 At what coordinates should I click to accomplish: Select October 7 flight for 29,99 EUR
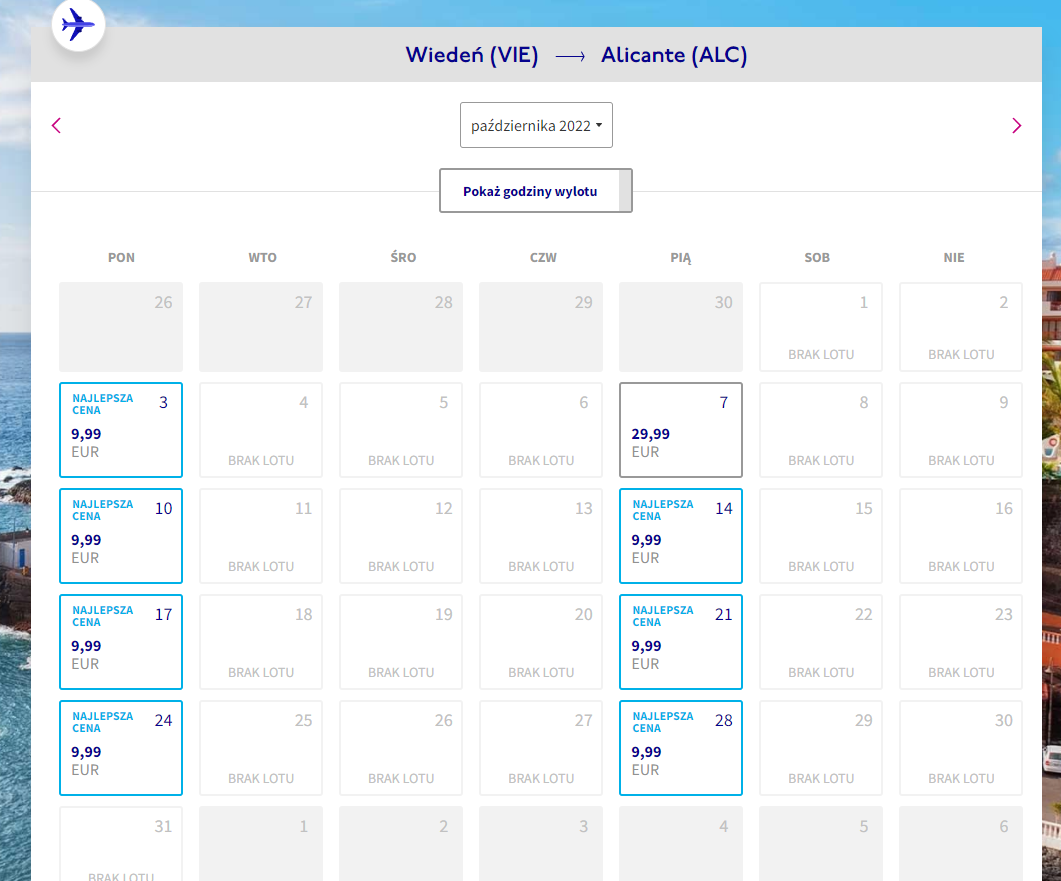click(x=681, y=430)
